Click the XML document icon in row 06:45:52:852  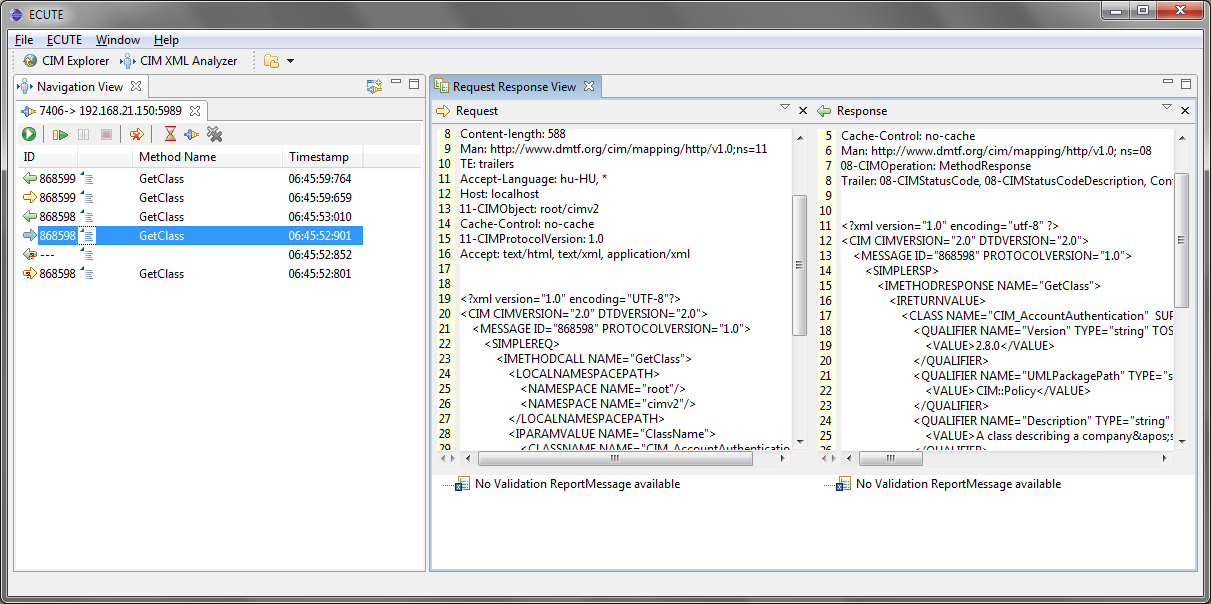[87, 255]
